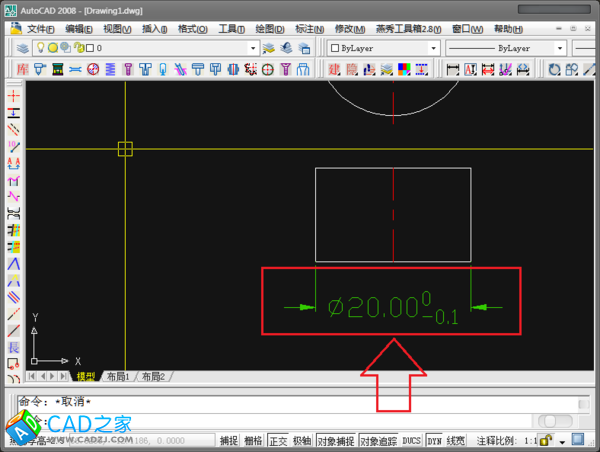Expand the layer name dropdown
The image size is (600, 452).
[x=251, y=48]
